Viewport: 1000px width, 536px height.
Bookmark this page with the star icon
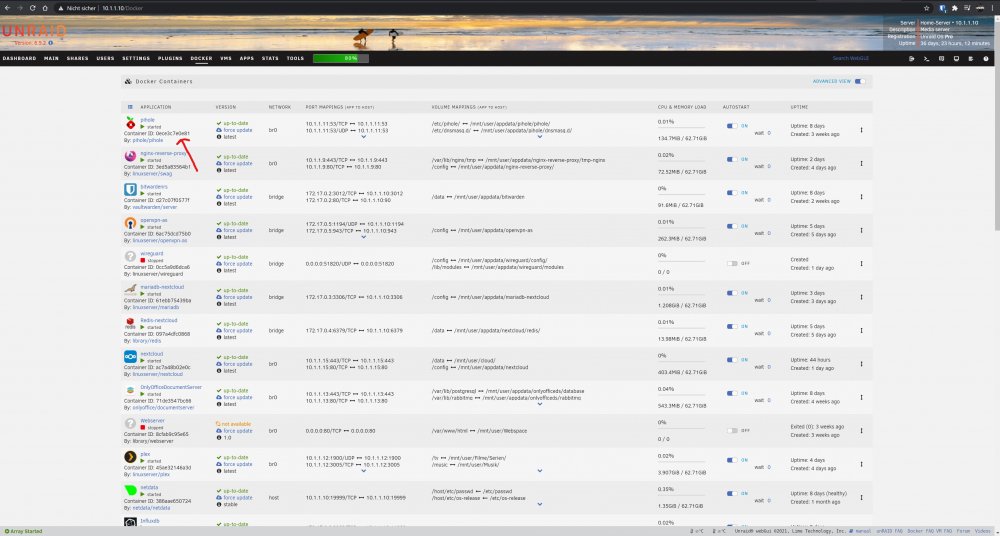tap(927, 8)
